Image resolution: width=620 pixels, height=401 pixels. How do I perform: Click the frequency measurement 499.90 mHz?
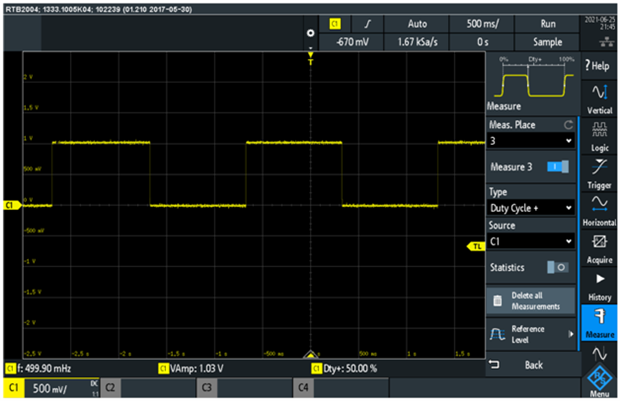pyautogui.click(x=38, y=369)
